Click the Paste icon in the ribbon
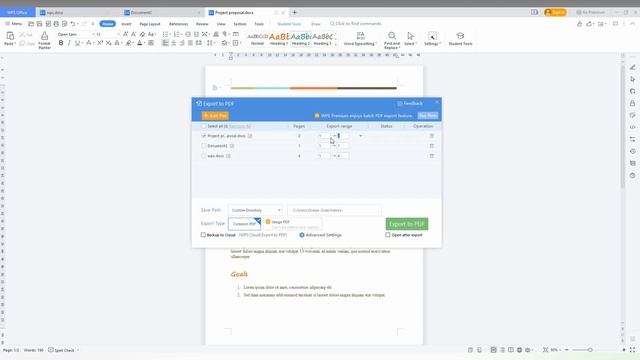Image resolution: width=640 pixels, height=360 pixels. (10, 36)
